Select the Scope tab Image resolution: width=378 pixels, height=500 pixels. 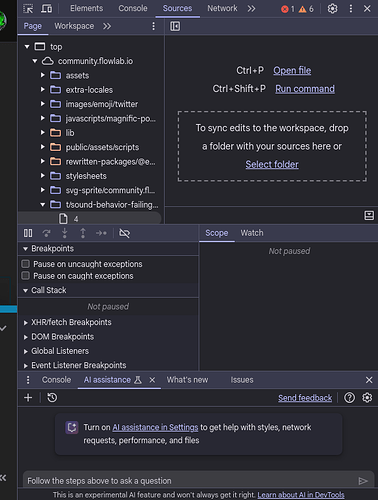(217, 233)
